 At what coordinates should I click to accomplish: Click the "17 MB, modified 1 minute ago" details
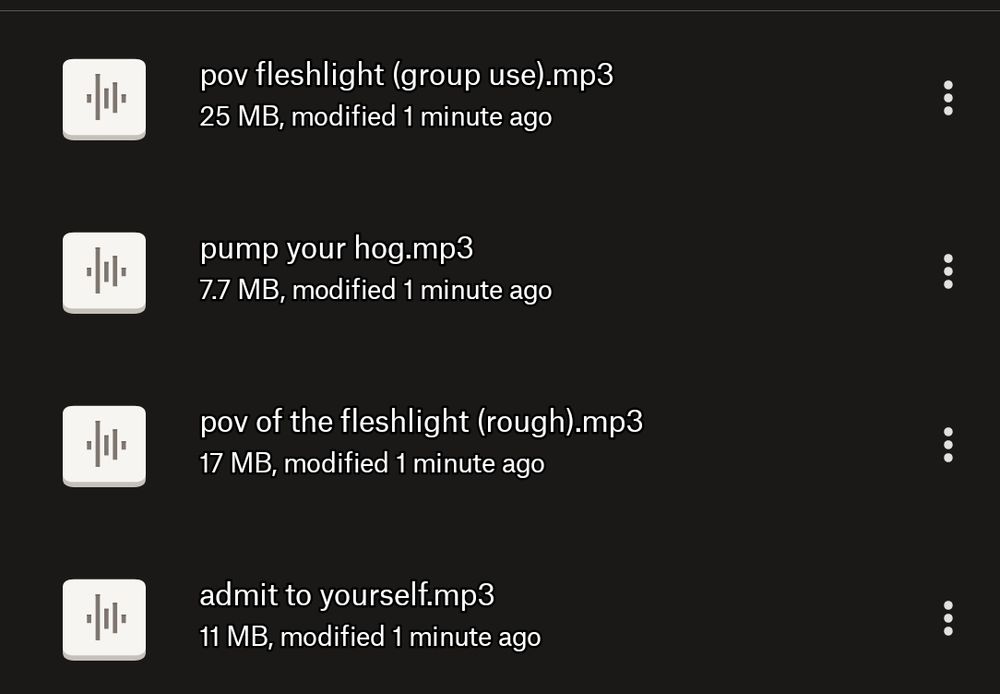pyautogui.click(x=372, y=464)
